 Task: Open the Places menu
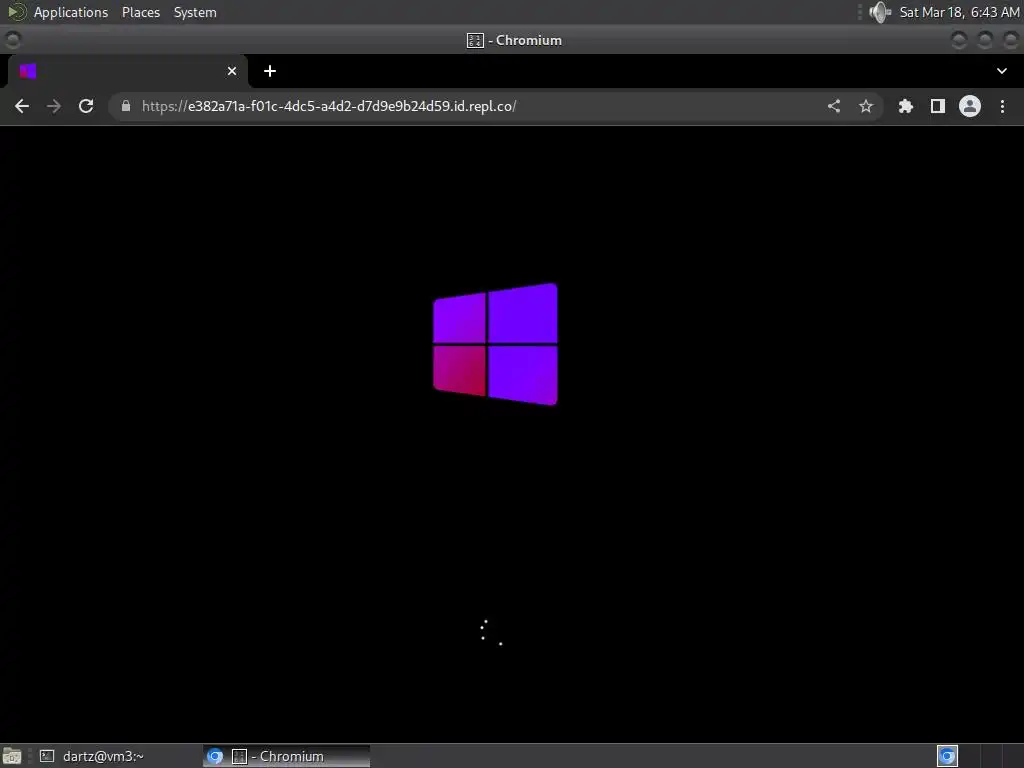coord(141,12)
